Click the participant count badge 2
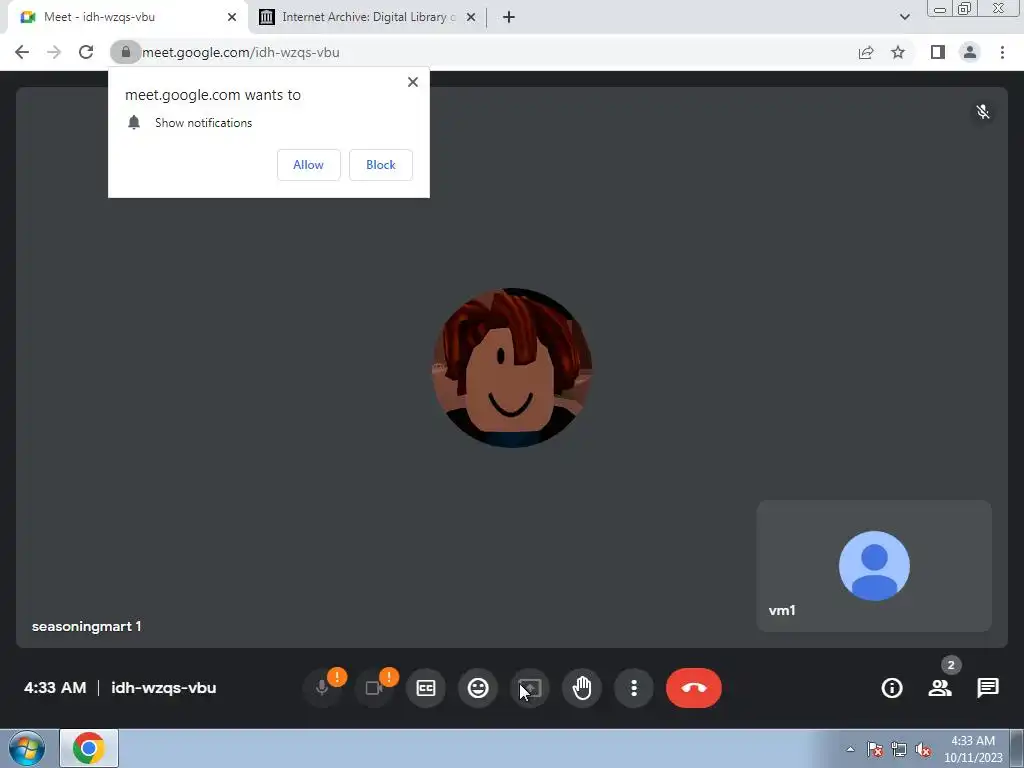Viewport: 1024px width, 768px height. pos(951,665)
